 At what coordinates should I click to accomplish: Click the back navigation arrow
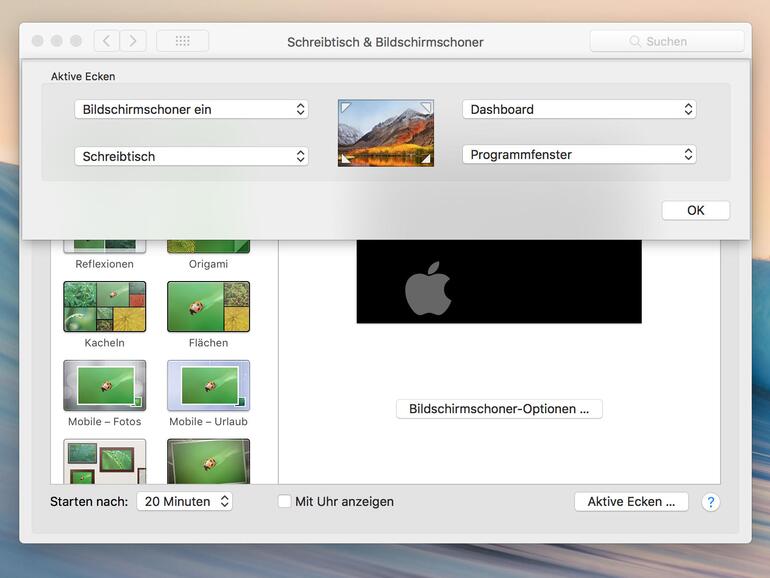pyautogui.click(x=107, y=41)
